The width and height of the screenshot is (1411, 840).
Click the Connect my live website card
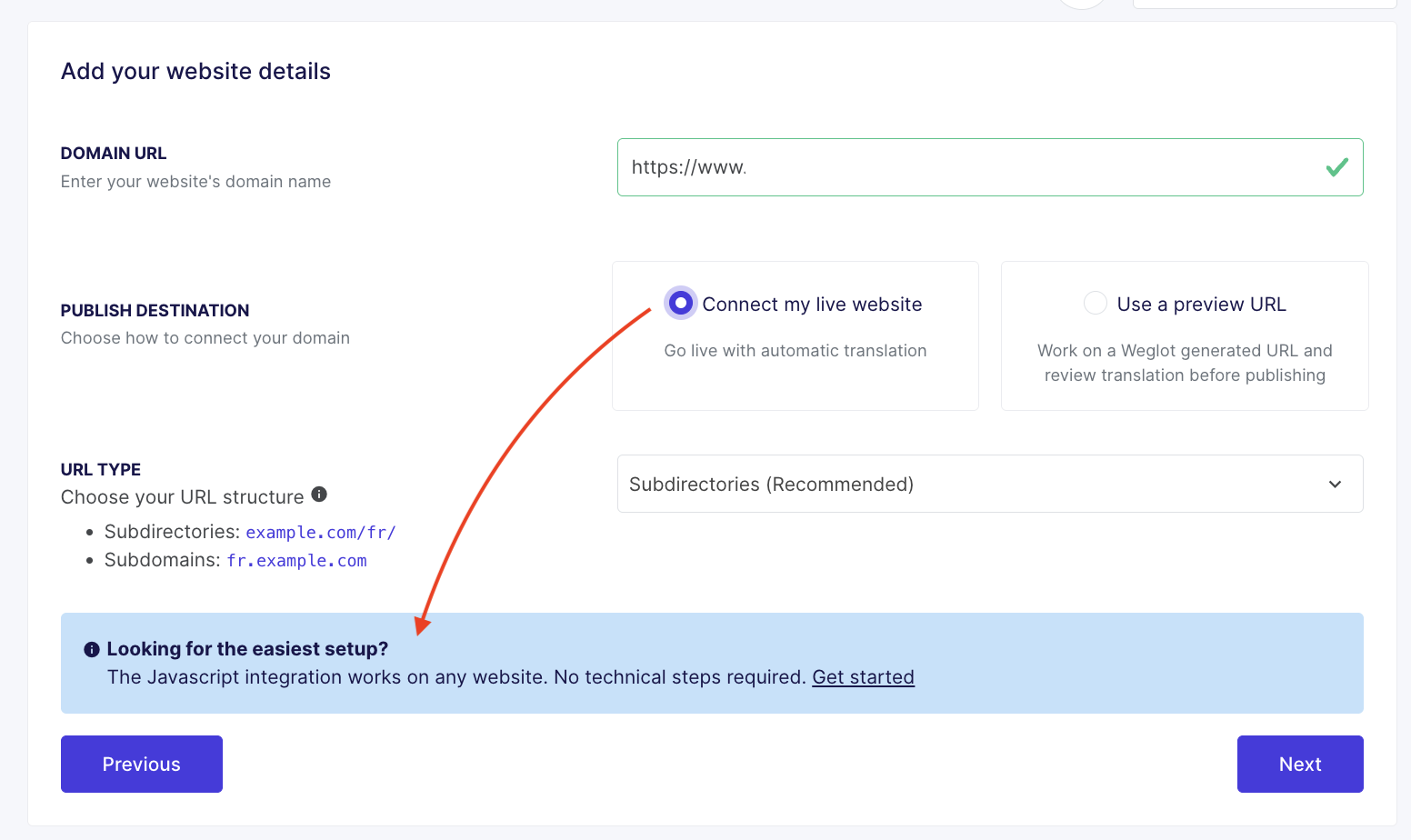796,336
